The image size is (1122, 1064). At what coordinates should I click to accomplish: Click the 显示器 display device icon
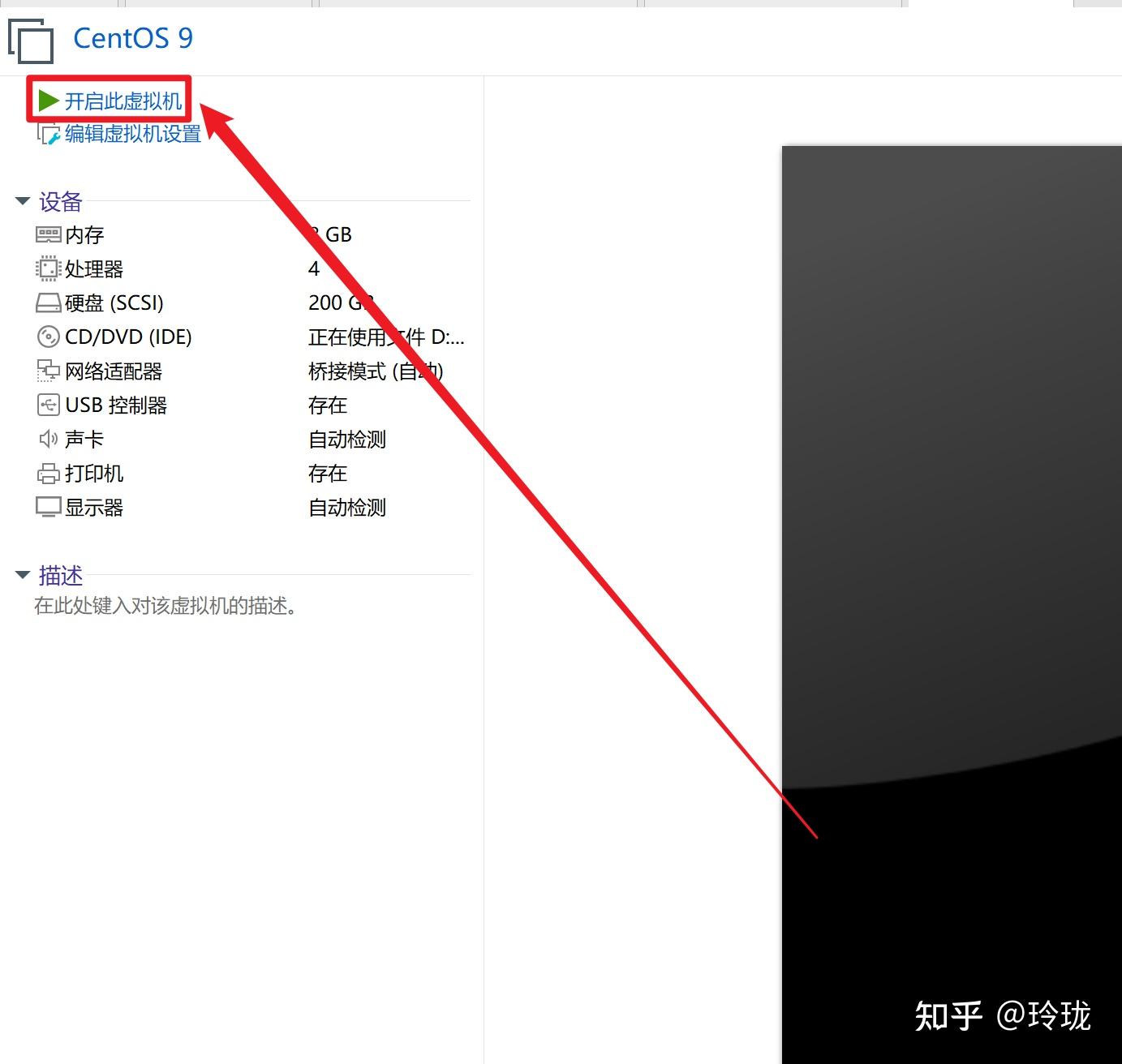click(x=49, y=507)
